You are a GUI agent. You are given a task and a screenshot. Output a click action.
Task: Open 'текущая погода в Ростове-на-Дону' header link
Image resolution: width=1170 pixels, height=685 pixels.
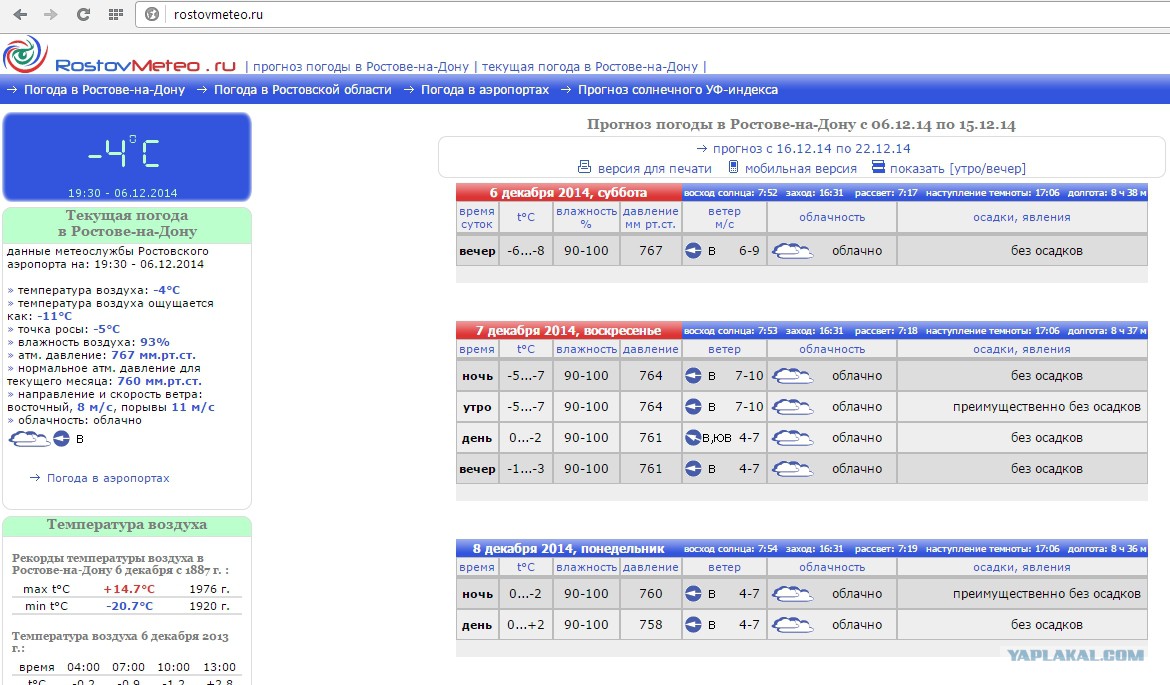pyautogui.click(x=589, y=66)
